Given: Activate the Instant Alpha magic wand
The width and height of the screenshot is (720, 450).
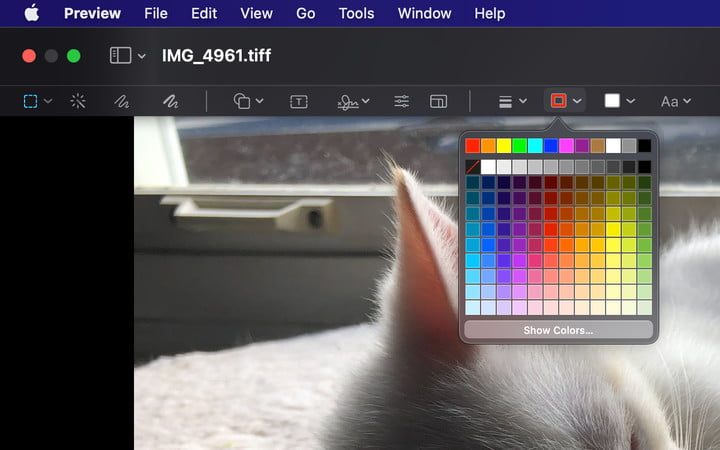Looking at the screenshot, I should point(78,101).
